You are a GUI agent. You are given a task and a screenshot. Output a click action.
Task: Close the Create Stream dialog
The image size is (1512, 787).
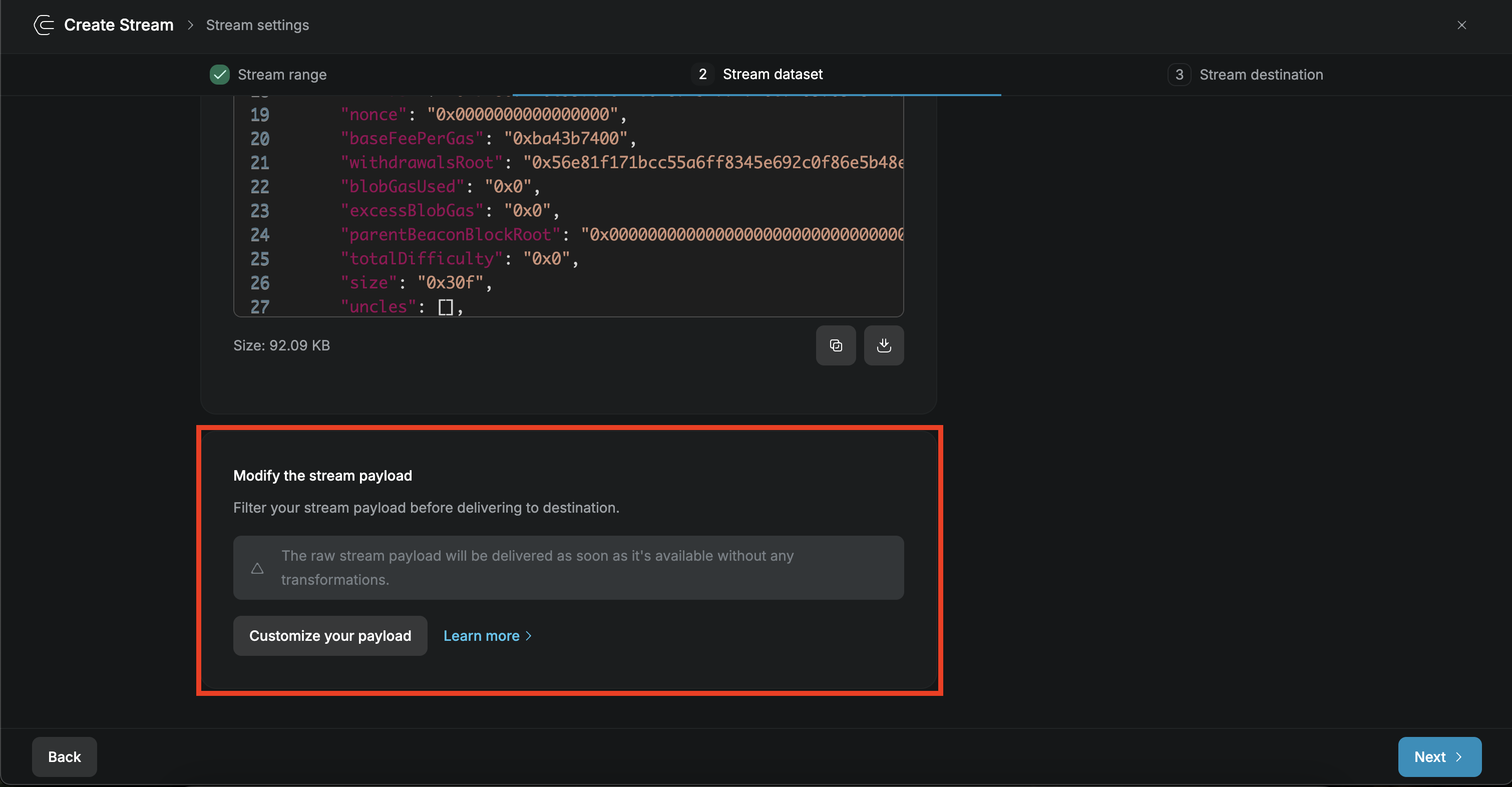coord(1461,25)
